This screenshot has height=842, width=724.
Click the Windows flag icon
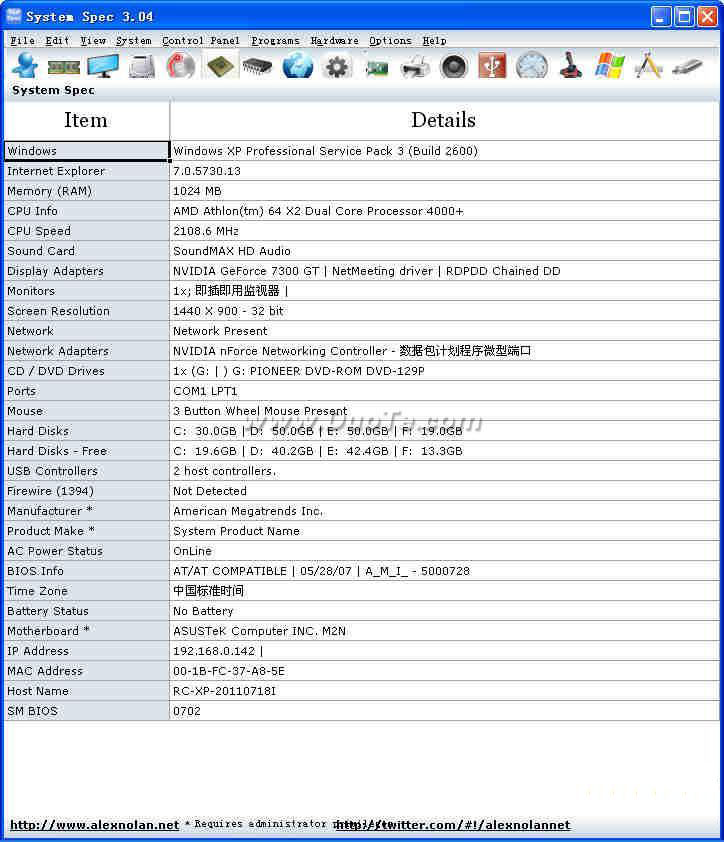point(610,66)
